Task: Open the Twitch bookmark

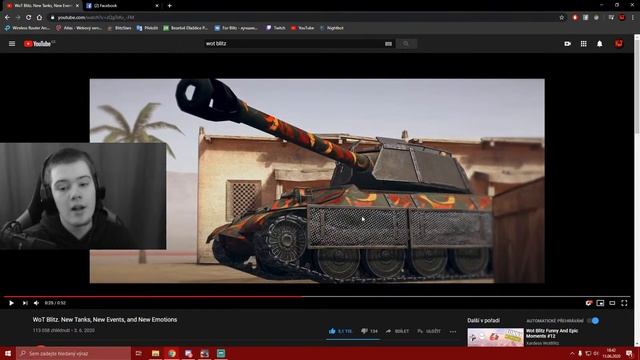Action: click(276, 28)
